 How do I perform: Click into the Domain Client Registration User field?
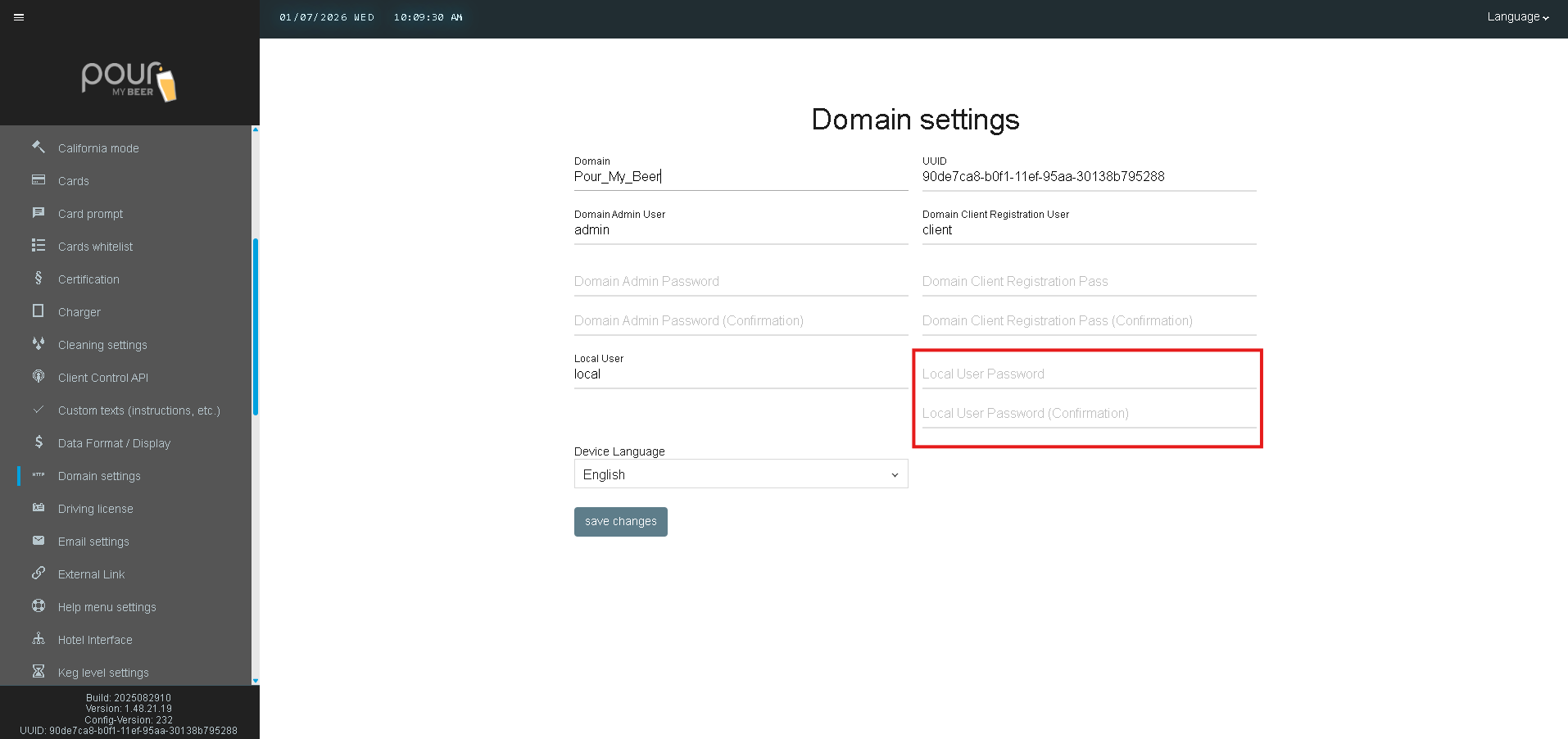point(1088,230)
